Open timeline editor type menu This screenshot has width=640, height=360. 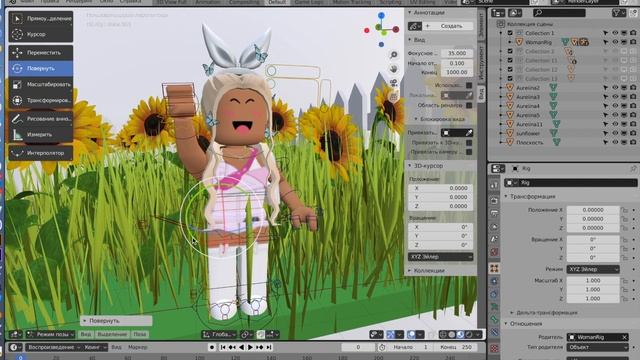(x=16, y=347)
